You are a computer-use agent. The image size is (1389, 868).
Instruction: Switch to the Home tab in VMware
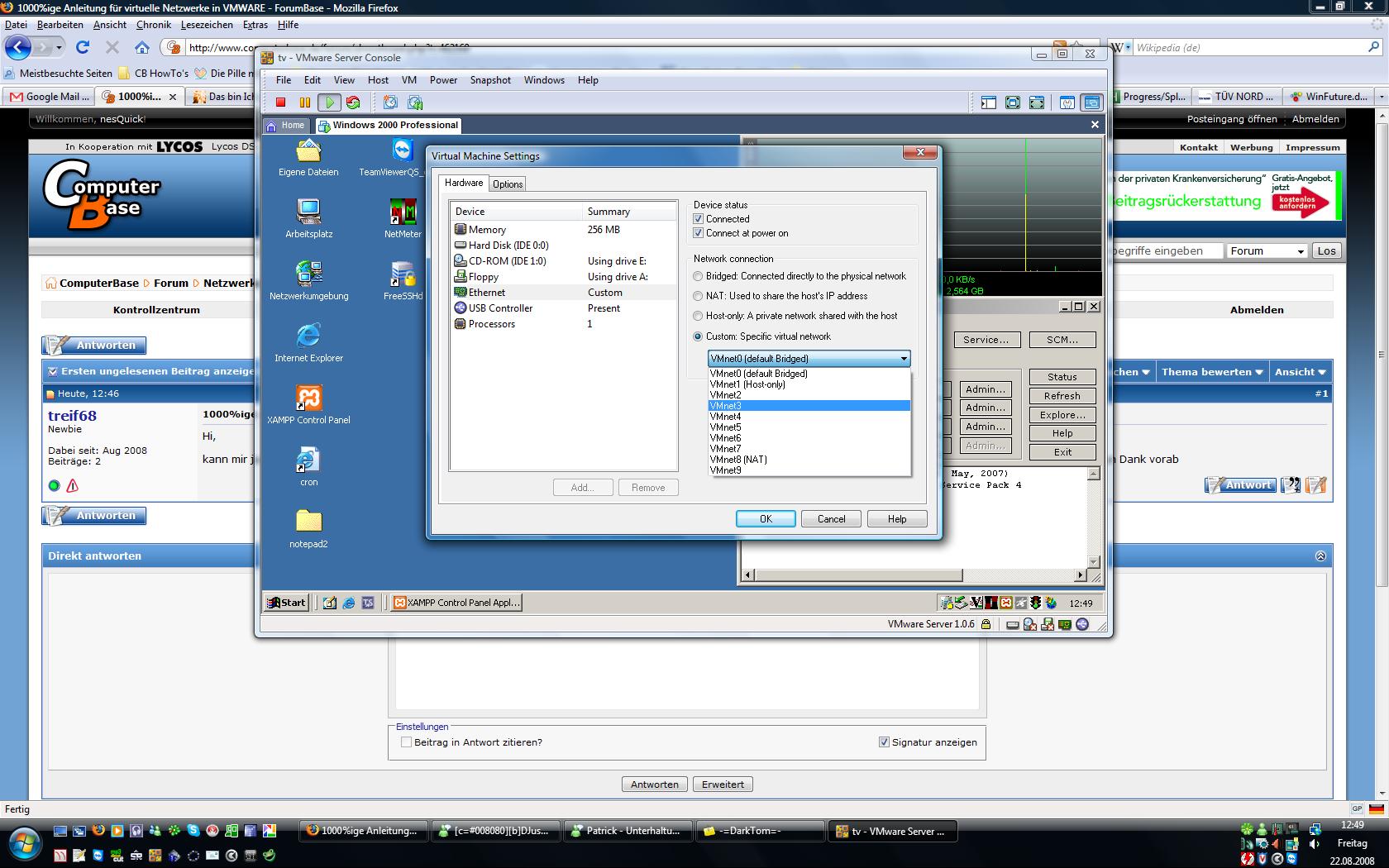[x=286, y=126]
